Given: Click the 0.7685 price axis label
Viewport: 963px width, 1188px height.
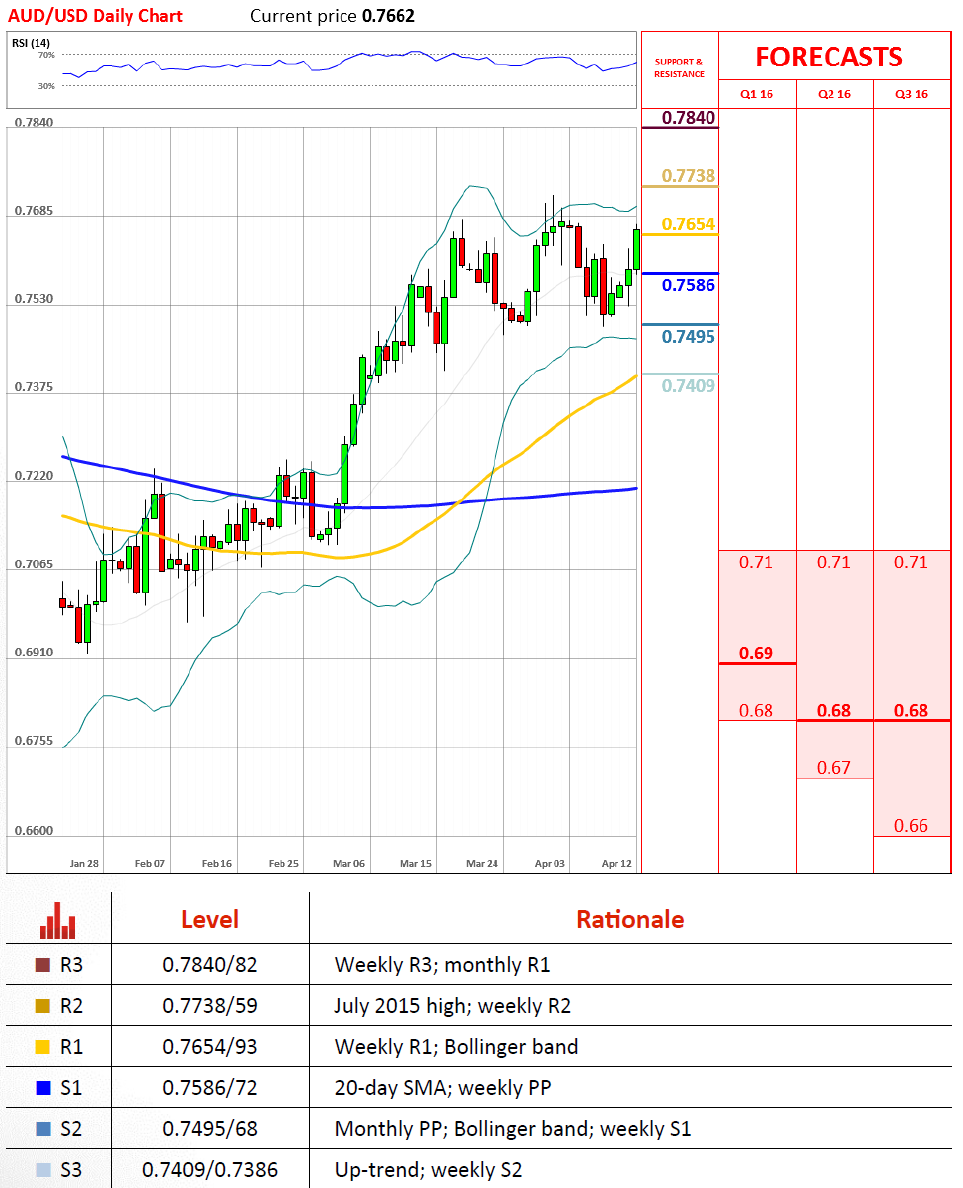Looking at the screenshot, I should pos(34,211).
